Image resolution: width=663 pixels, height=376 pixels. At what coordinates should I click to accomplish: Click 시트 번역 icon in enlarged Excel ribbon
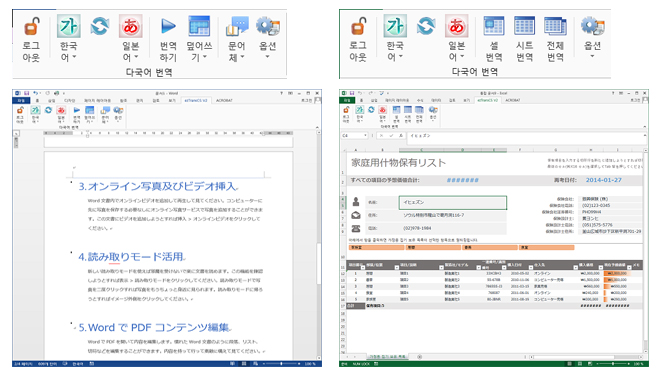[x=524, y=26]
